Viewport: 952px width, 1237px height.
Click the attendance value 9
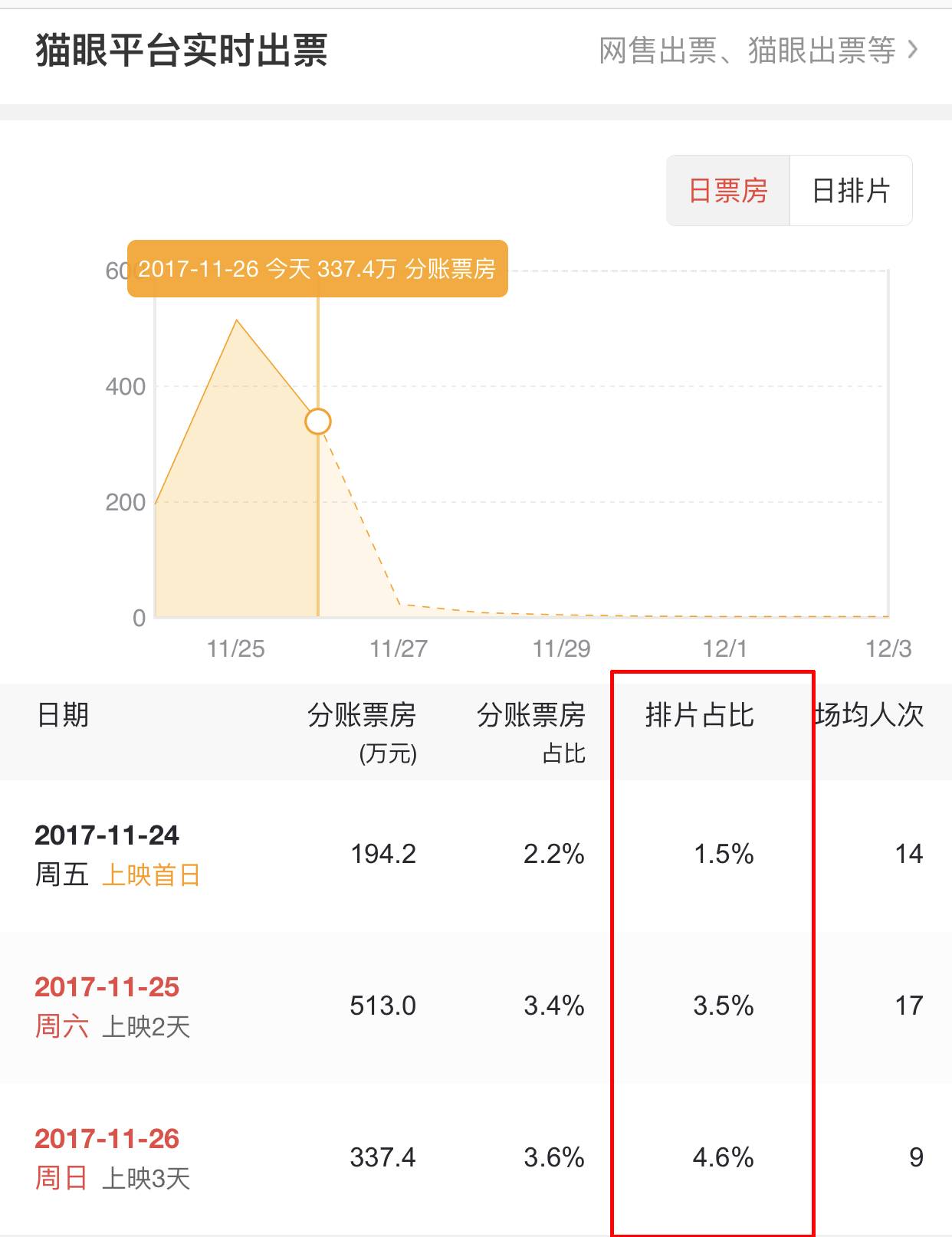(916, 1157)
